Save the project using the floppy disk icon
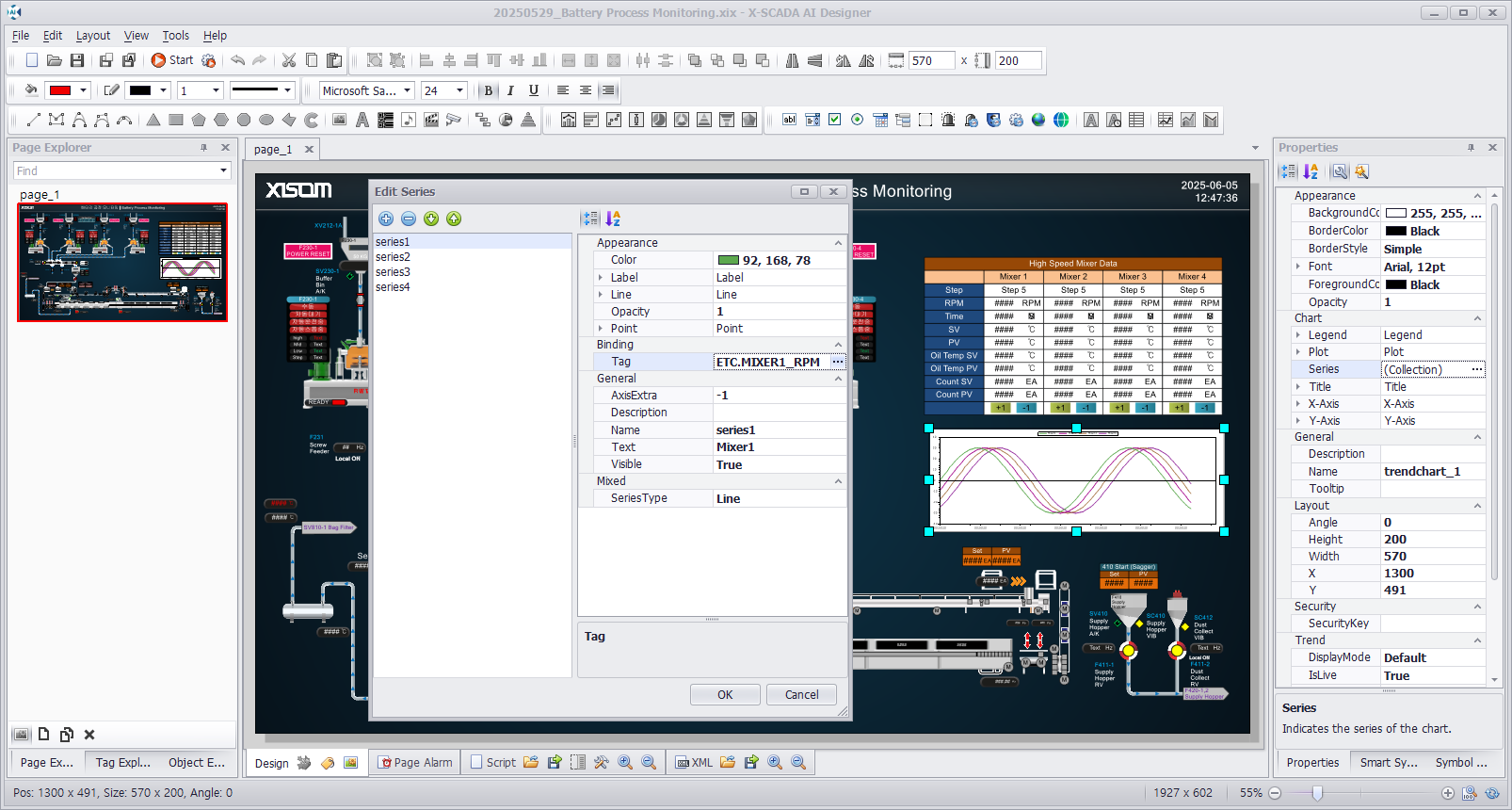1512x810 pixels. 77,60
